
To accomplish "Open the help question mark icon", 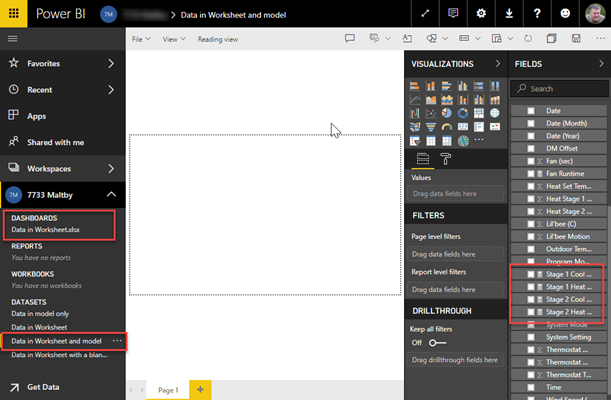I will [537, 14].
